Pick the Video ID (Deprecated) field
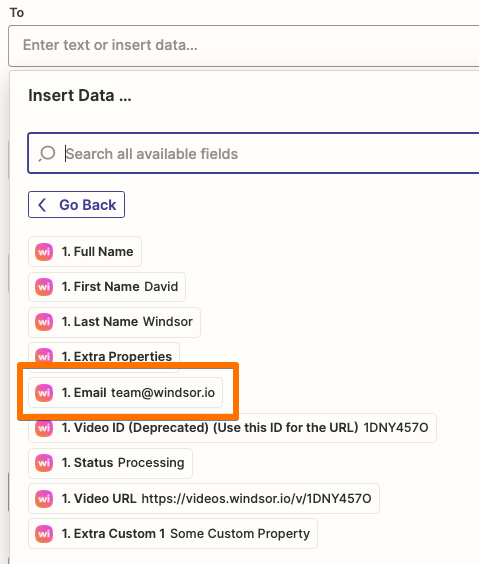479x564 pixels. [232, 428]
